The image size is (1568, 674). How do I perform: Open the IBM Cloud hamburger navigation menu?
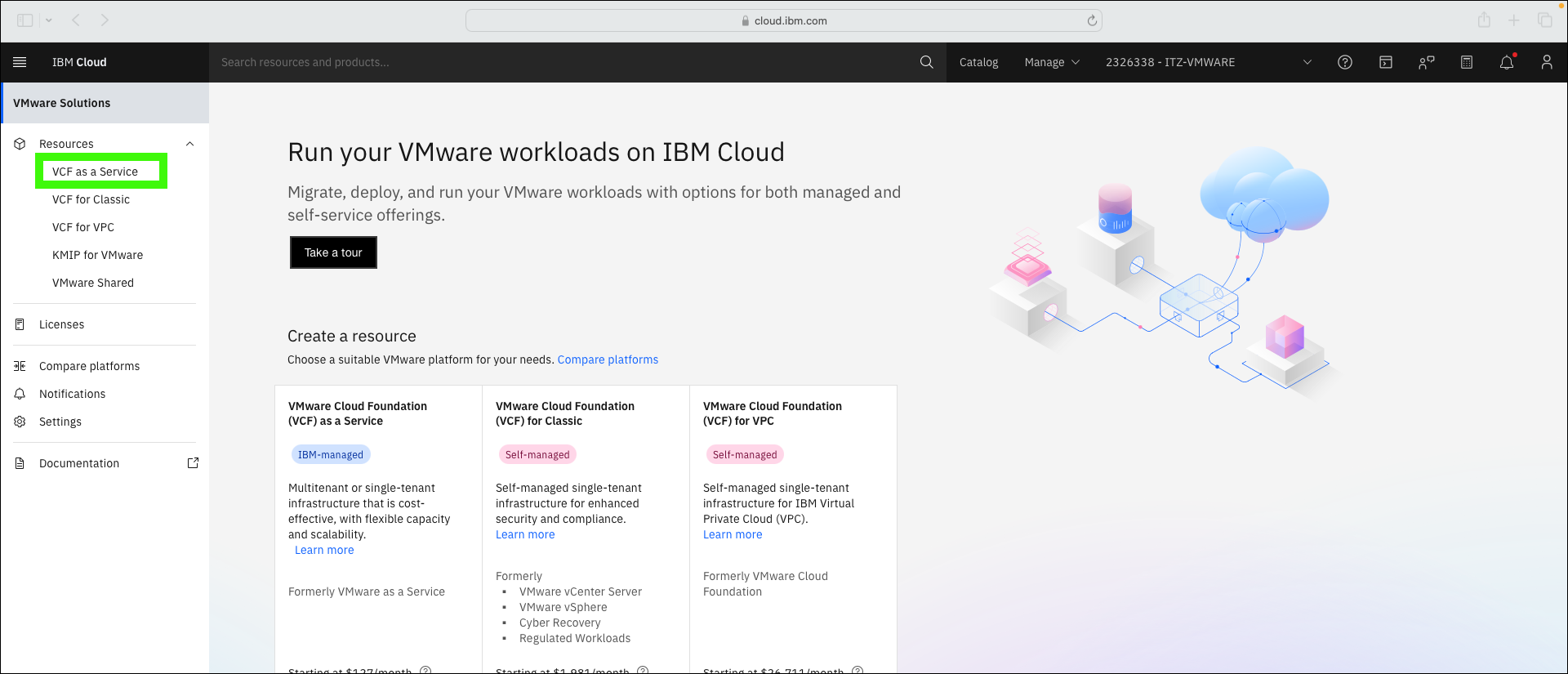coord(20,62)
